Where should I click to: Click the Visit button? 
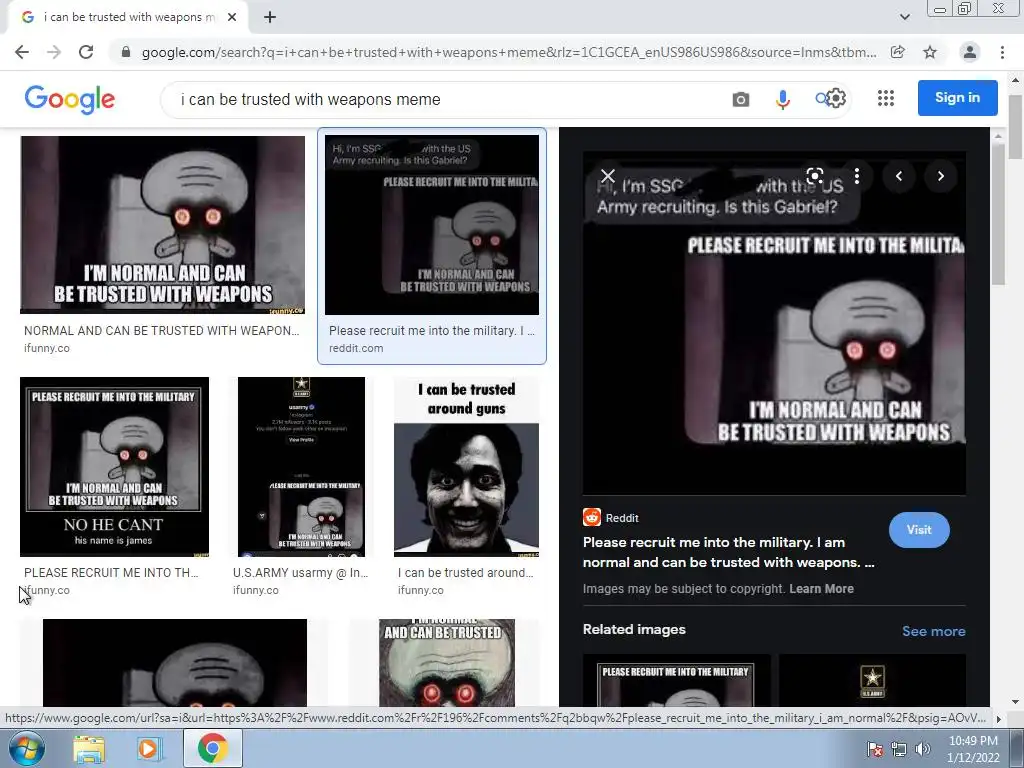(919, 530)
